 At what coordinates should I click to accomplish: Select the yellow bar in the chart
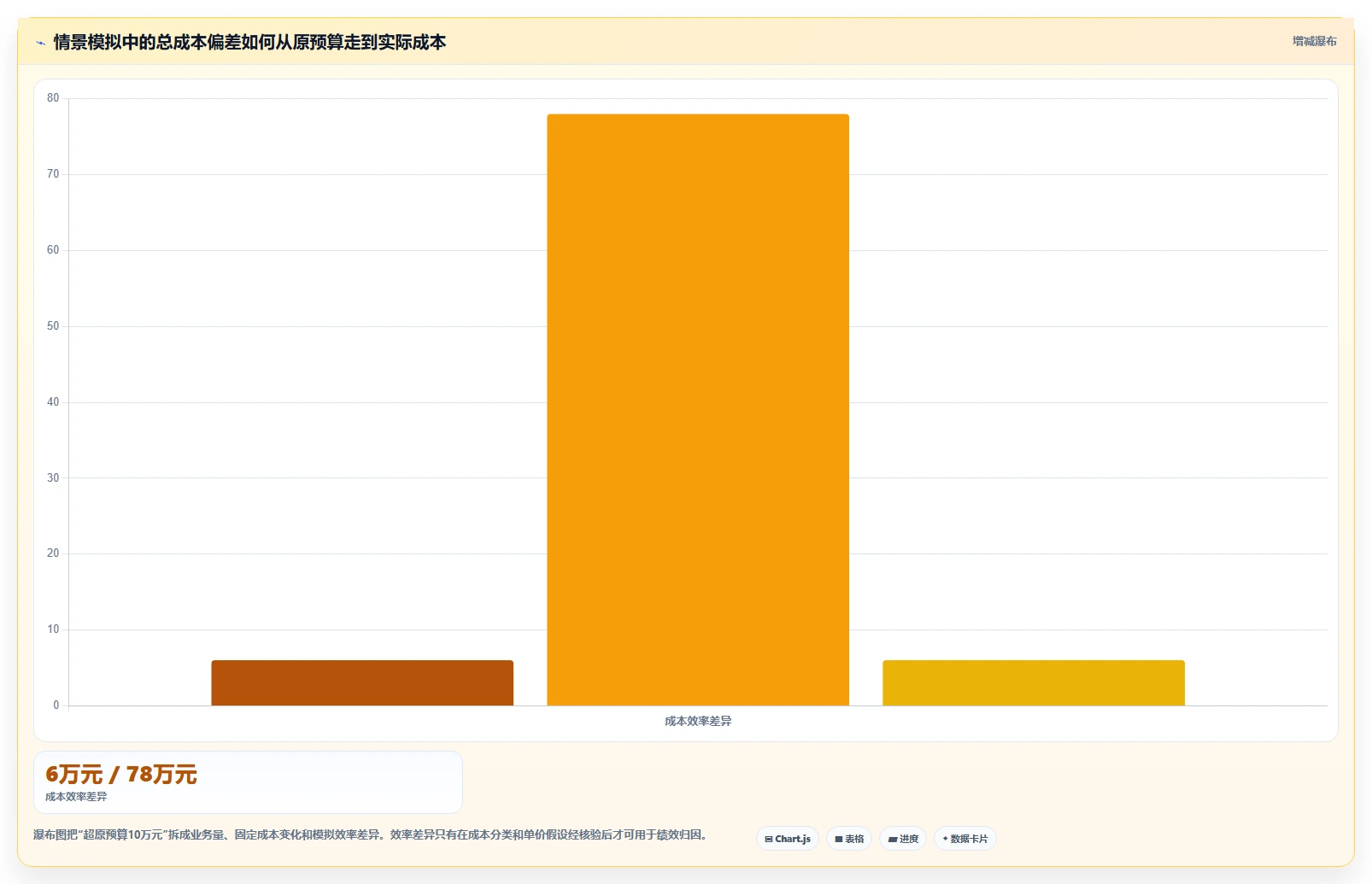[x=1034, y=682]
